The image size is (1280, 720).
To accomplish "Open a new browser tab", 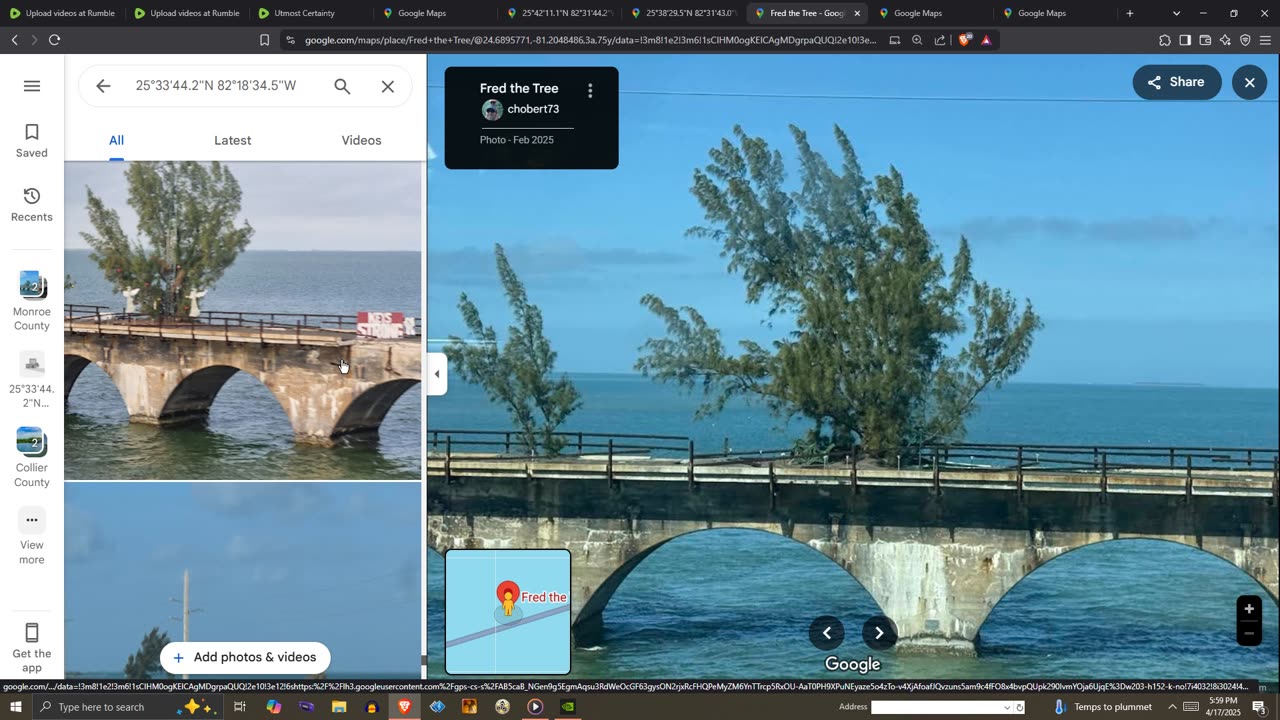I will (x=1130, y=13).
